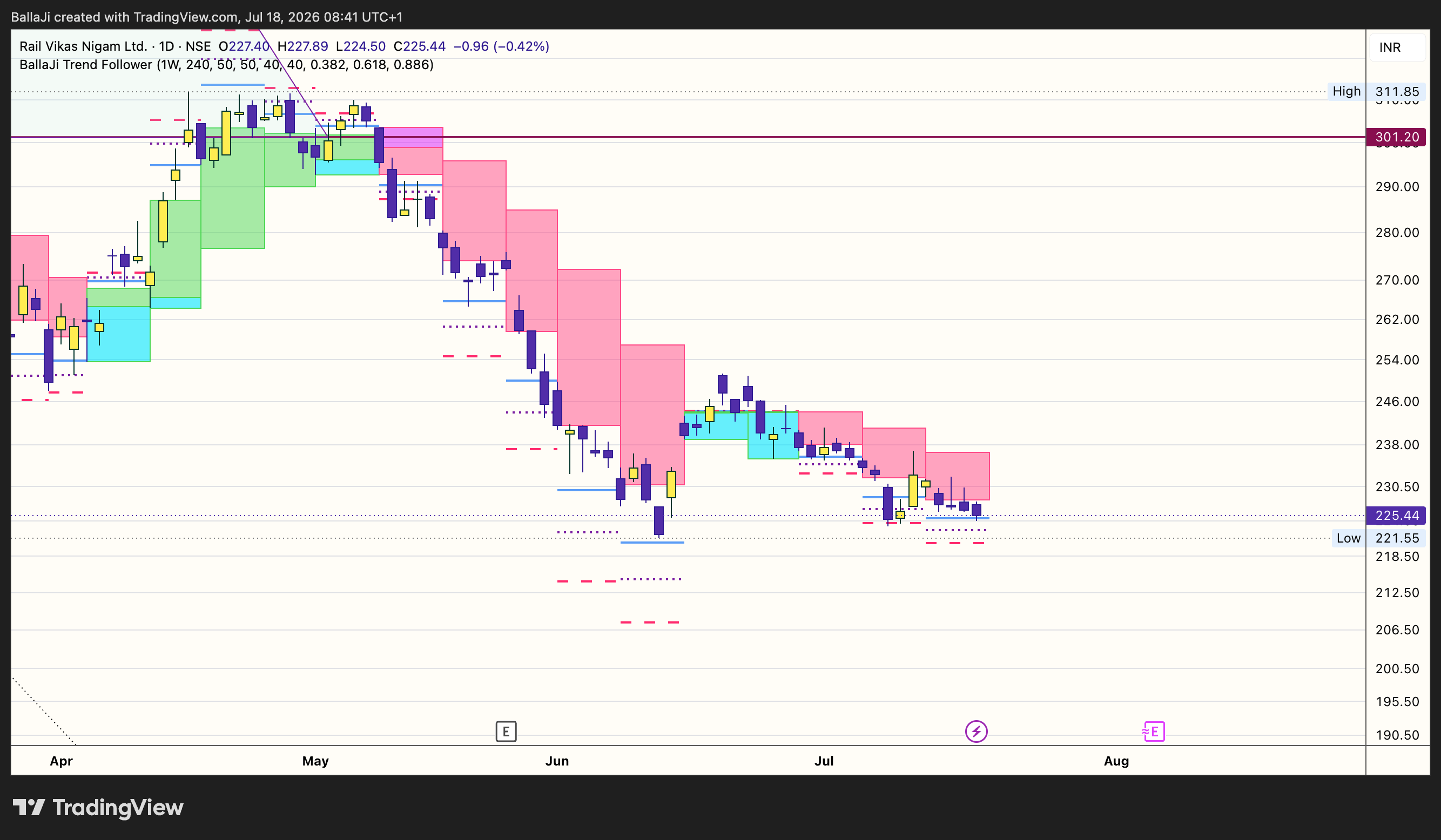
Task: Click the 200.50 price axis label
Action: [x=1397, y=668]
